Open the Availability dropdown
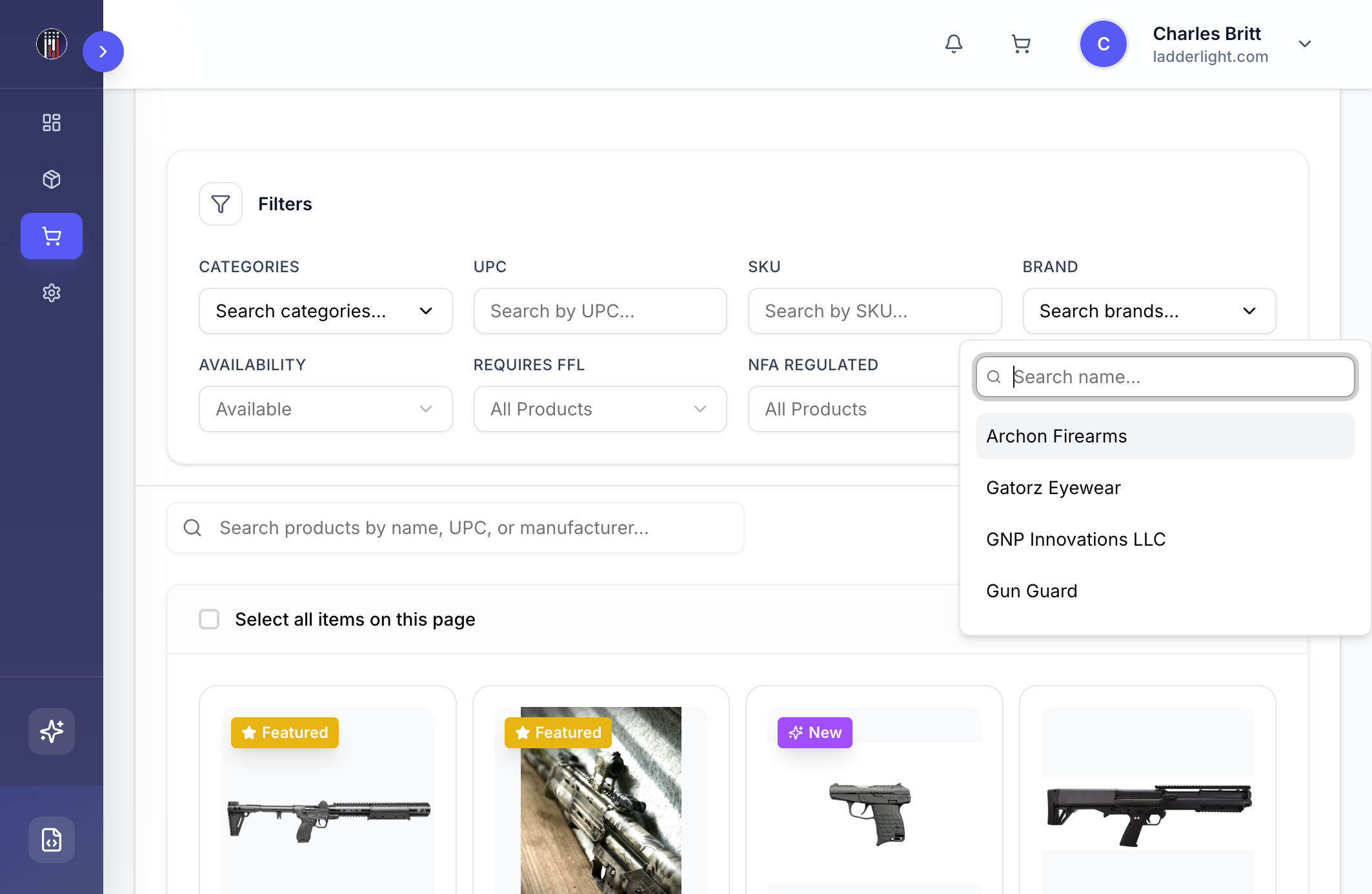The image size is (1372, 894). point(326,409)
